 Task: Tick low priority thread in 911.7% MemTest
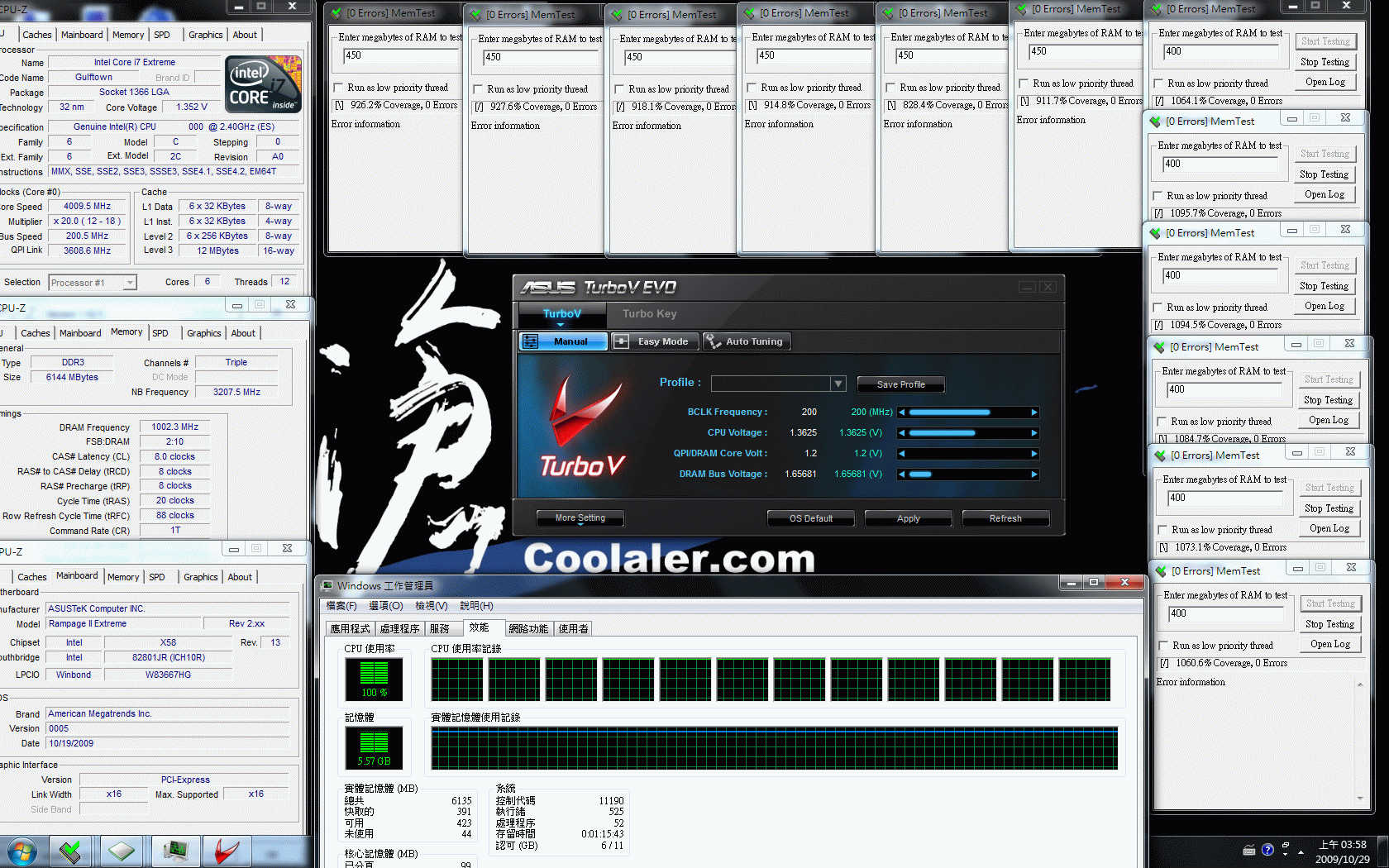(x=1024, y=83)
